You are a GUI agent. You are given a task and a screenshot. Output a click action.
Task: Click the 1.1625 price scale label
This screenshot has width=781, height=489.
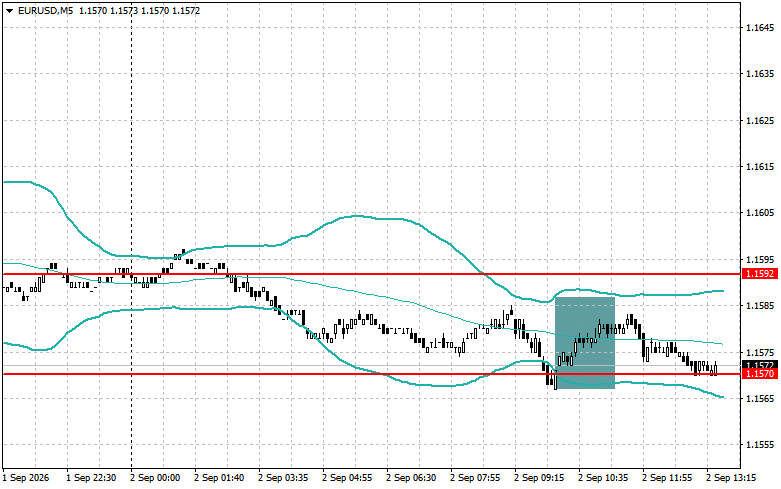760,120
